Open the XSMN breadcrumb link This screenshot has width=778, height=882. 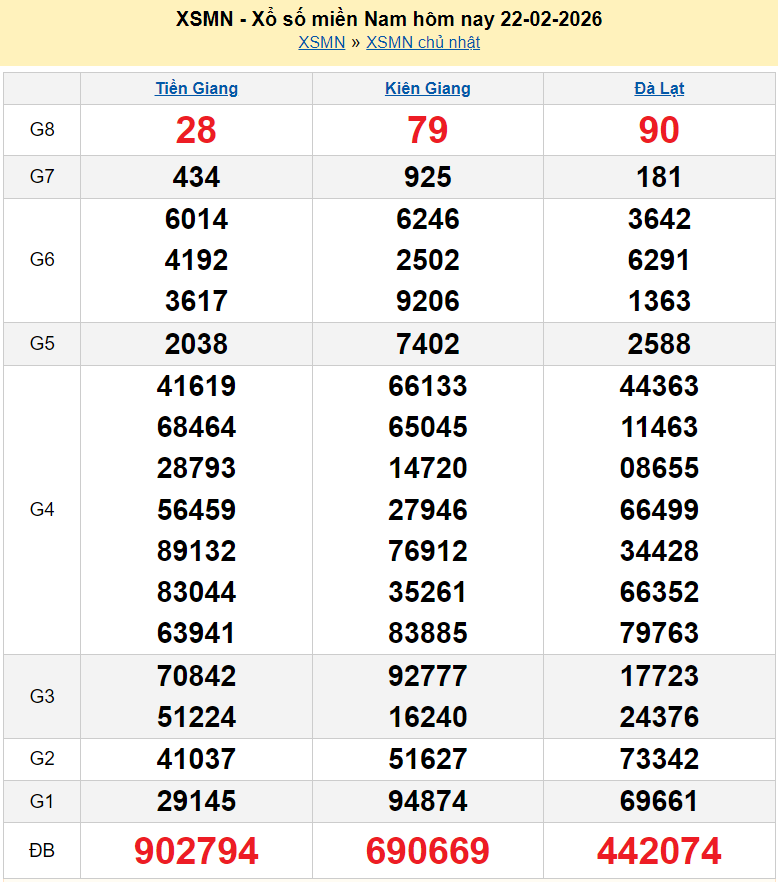(x=321, y=42)
